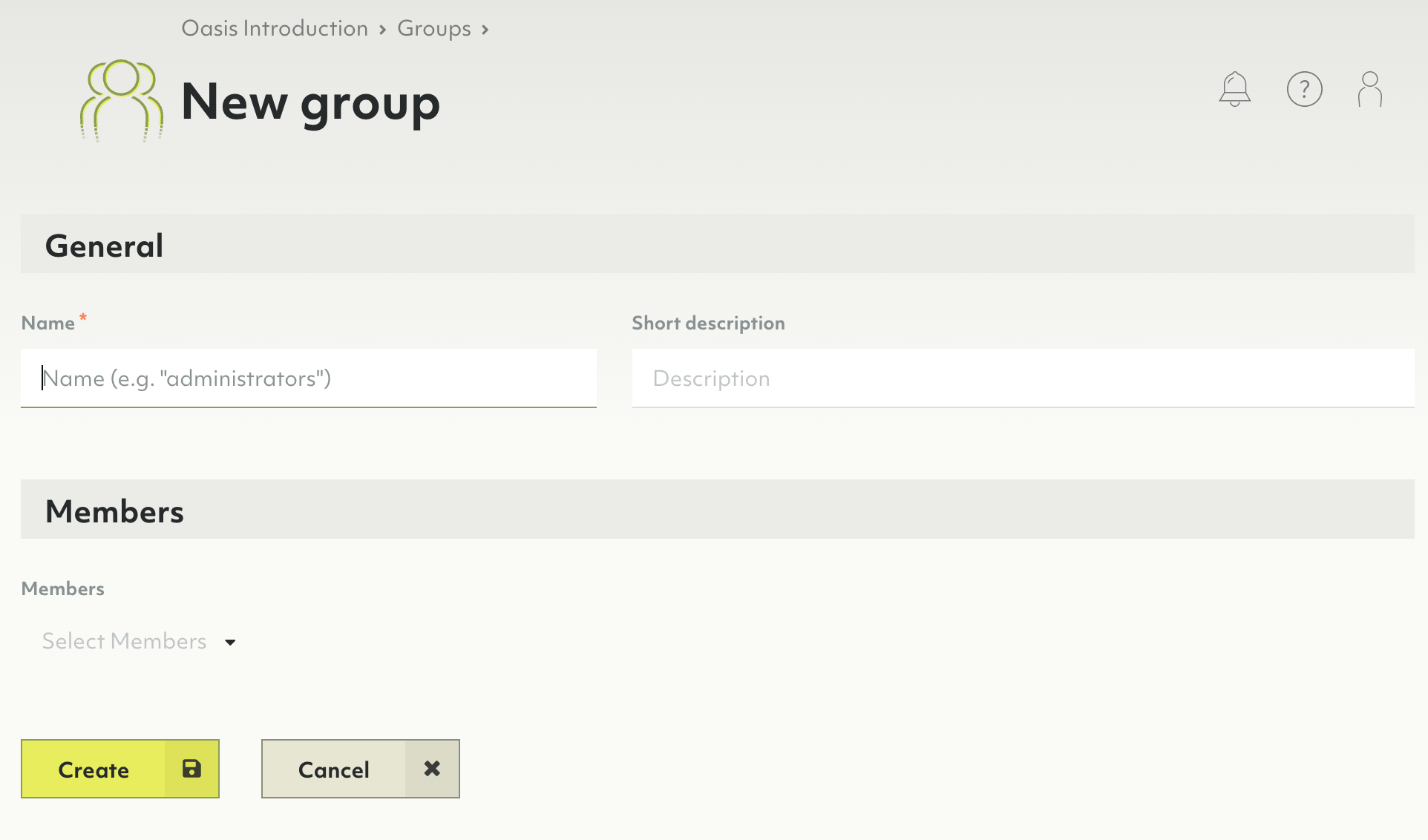The image size is (1428, 840).
Task: Focus the Name input field
Action: pos(309,378)
